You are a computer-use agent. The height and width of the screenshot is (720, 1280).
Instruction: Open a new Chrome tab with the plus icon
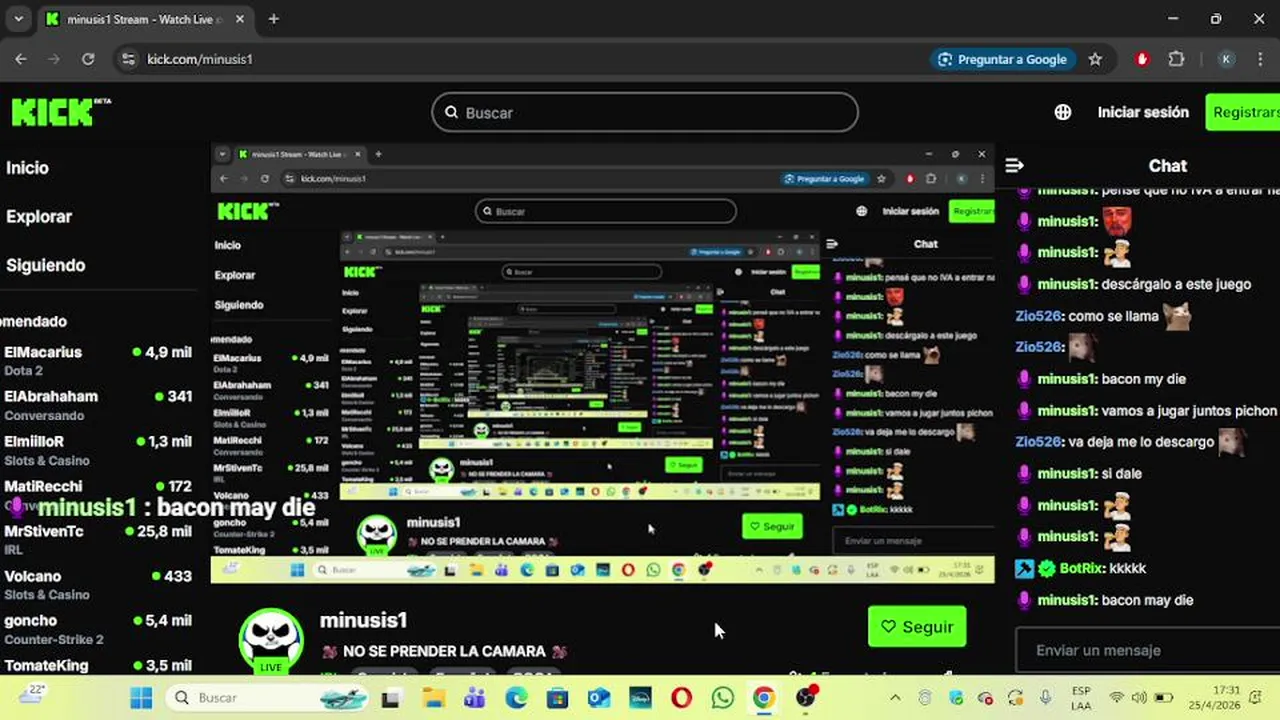pos(274,19)
